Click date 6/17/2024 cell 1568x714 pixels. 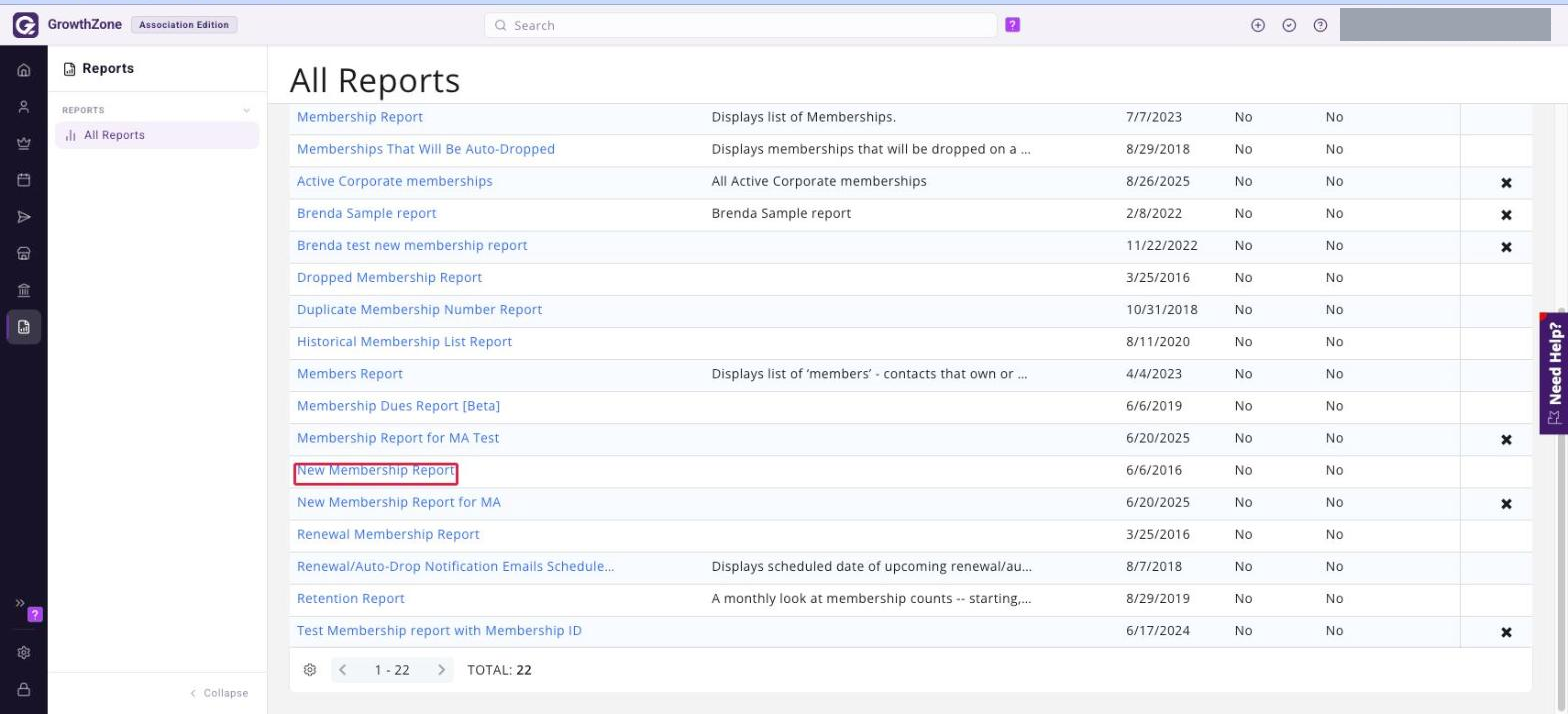[1159, 630]
